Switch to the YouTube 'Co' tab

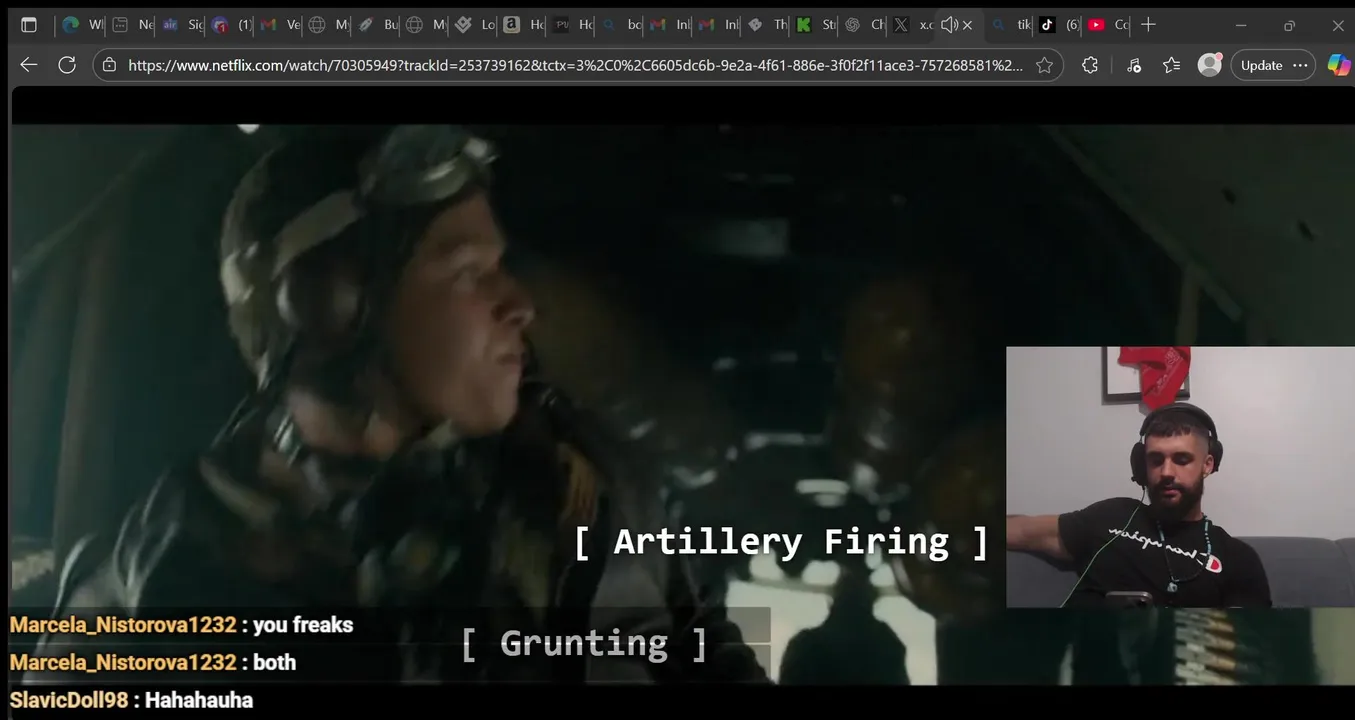(1107, 25)
